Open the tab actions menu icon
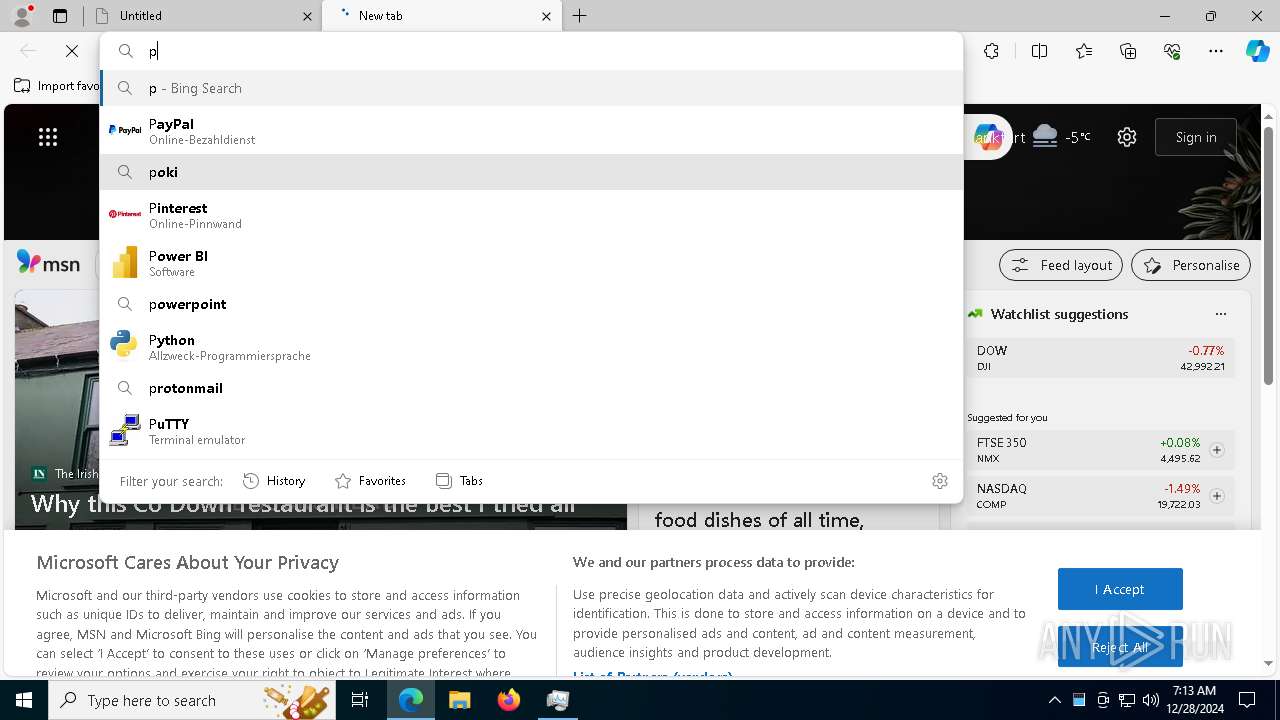1280x720 pixels. (x=60, y=16)
